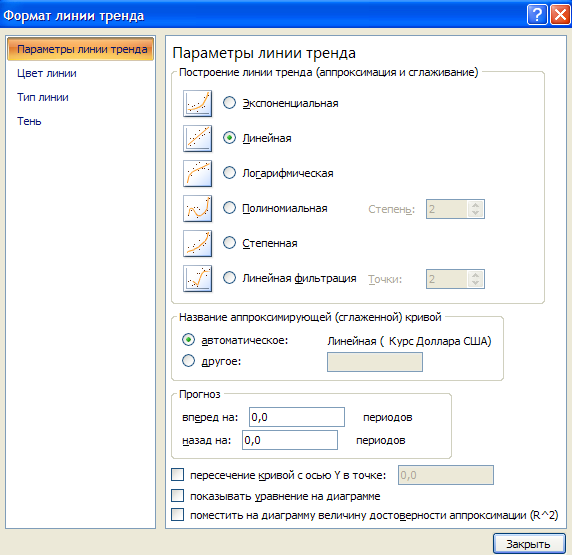Screen dimensions: 572x555
Task: Click the Закрыть button
Action: (529, 544)
